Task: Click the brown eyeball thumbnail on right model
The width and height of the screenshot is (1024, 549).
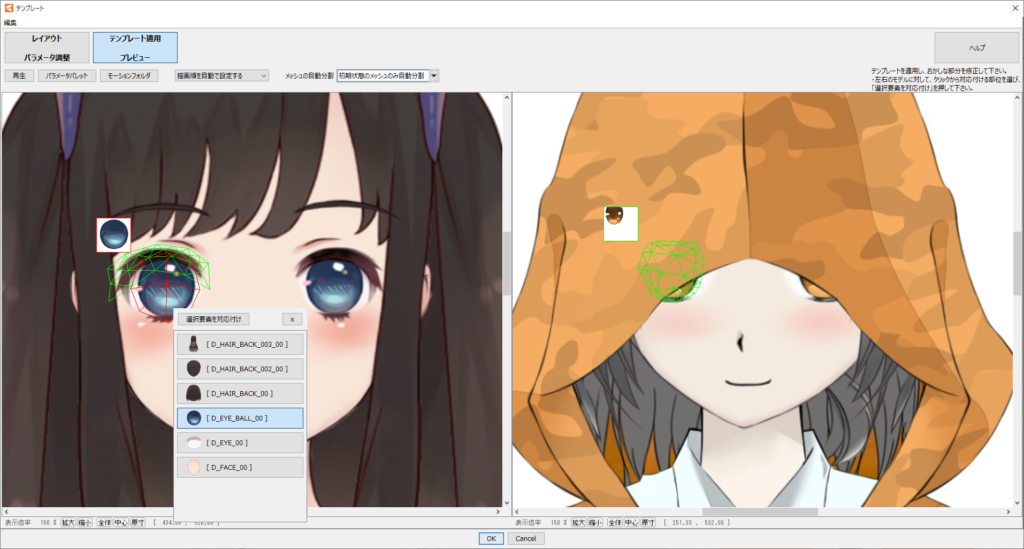Action: pos(620,224)
